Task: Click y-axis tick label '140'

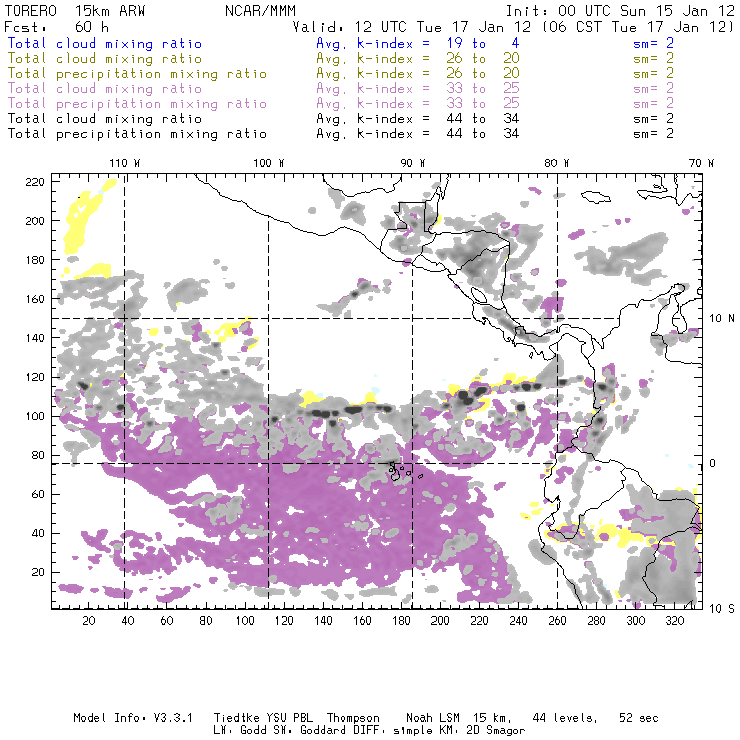Action: (35, 338)
